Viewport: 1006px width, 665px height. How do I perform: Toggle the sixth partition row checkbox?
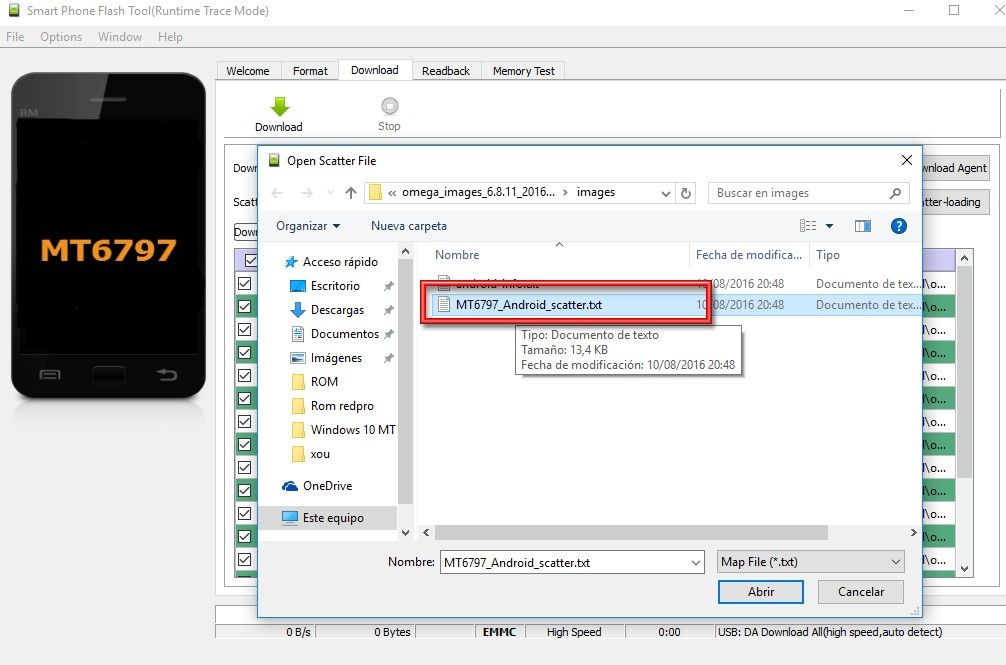244,398
